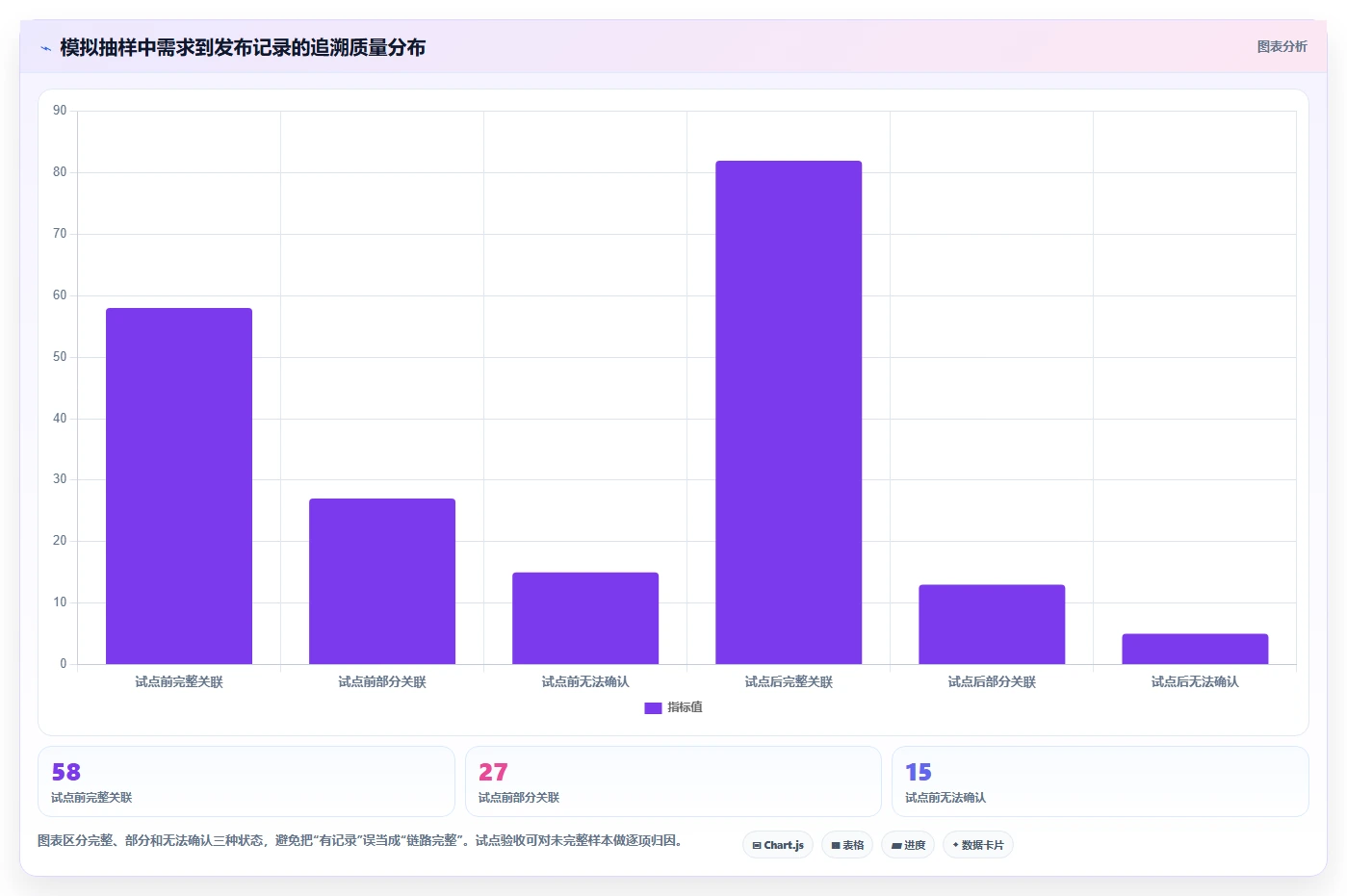Toggle the 指标值 legend color swatch
1347x896 pixels.
pos(653,707)
